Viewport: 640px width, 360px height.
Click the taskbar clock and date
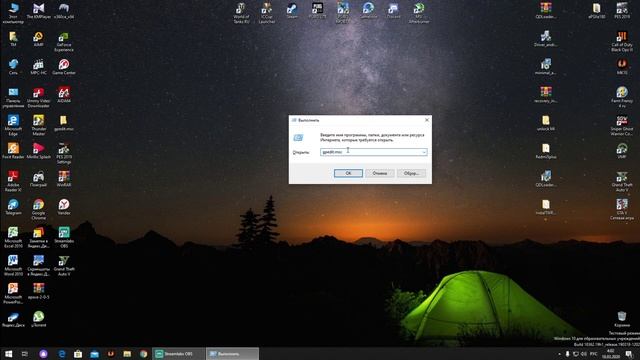click(611, 354)
